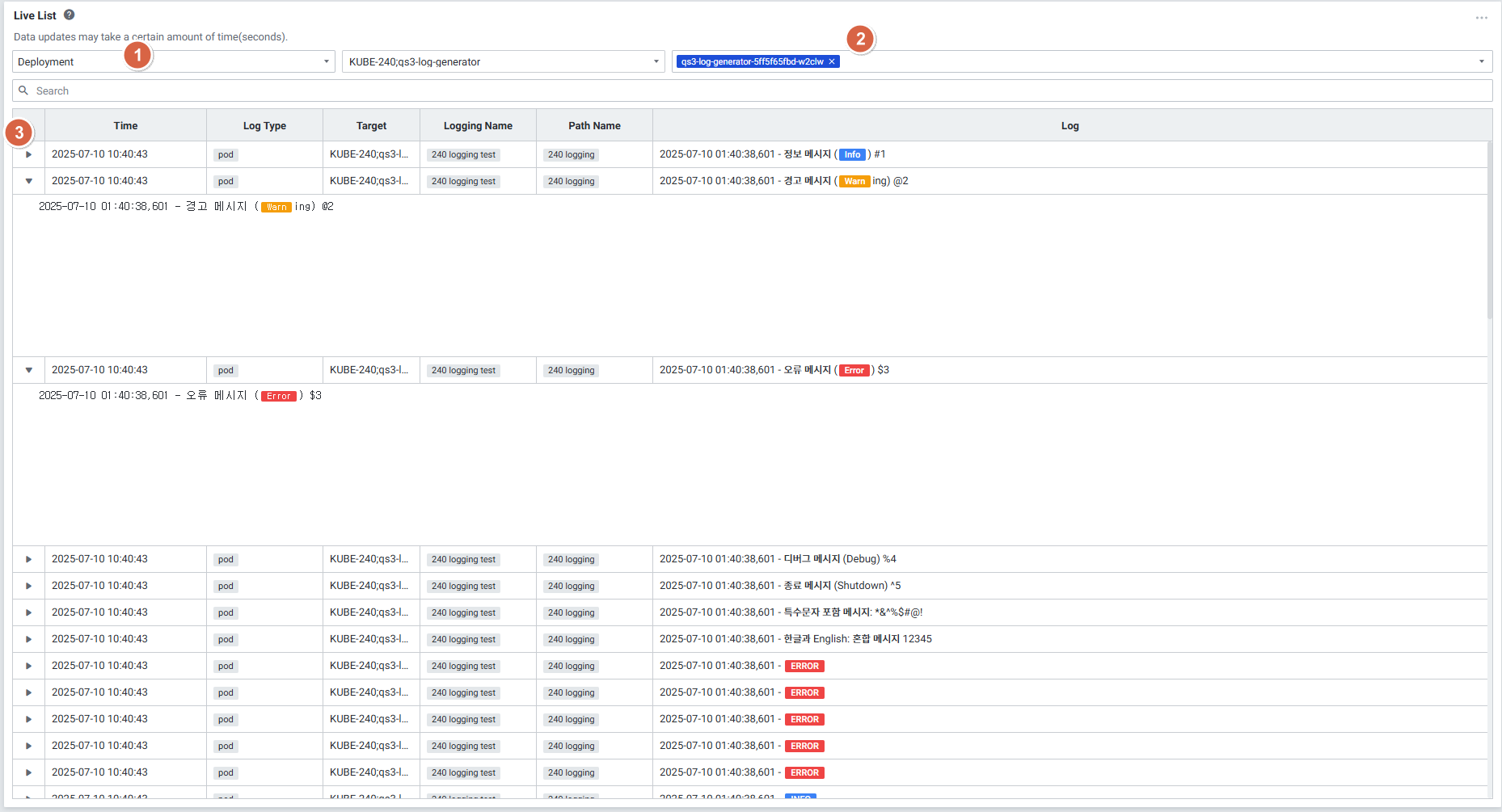Screen dimensions: 1502x812
Task: Click the Time column header
Action: pyautogui.click(x=125, y=125)
